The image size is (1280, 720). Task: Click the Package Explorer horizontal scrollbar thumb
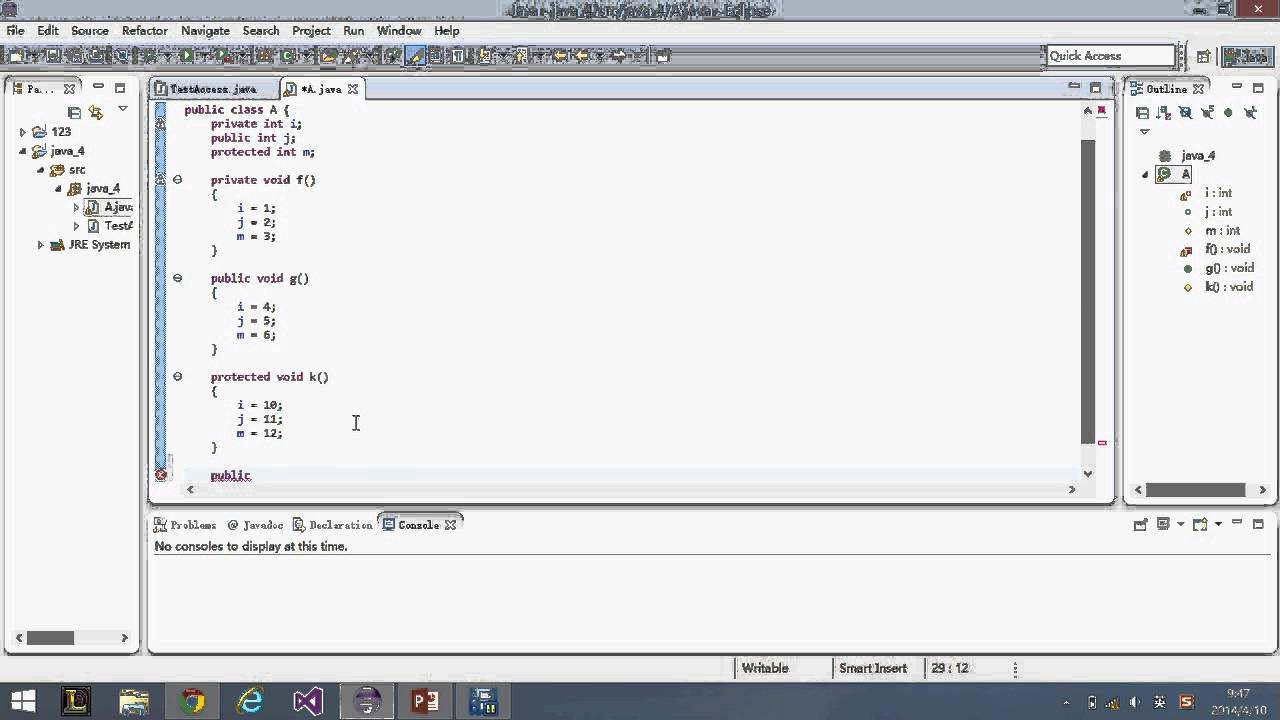point(50,638)
